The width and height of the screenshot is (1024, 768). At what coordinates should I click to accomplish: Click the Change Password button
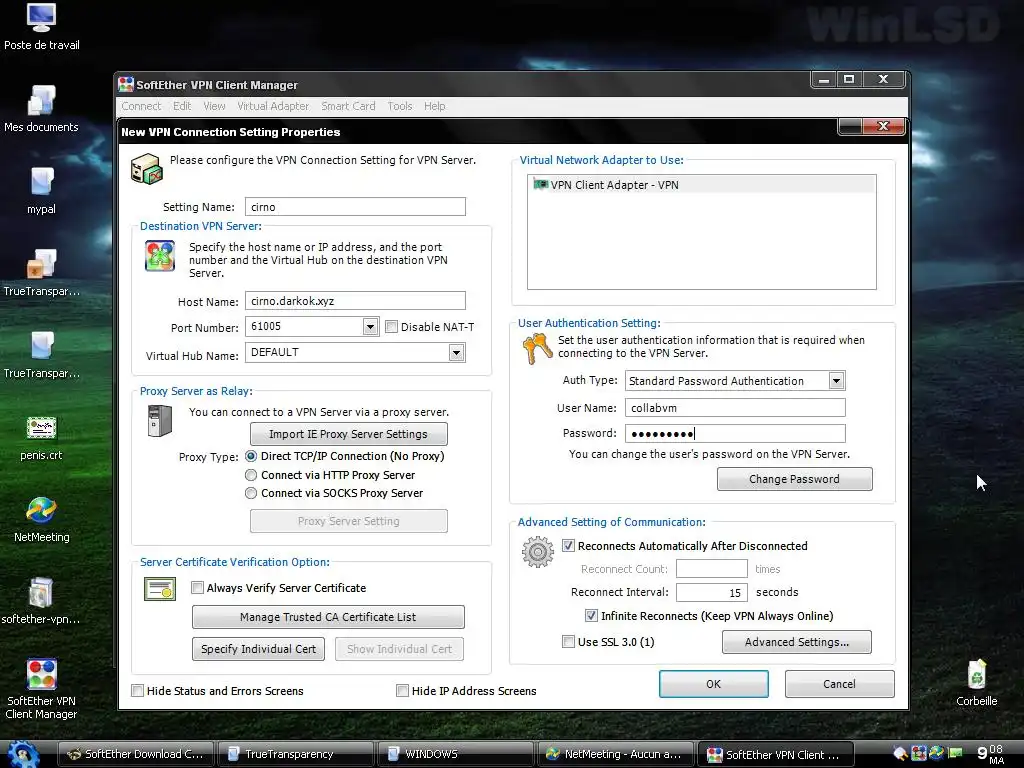tap(794, 479)
